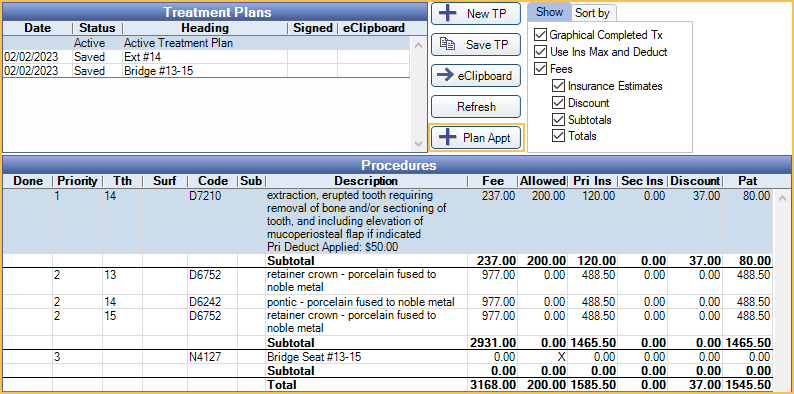This screenshot has height=394, width=794.
Task: Toggle the Discount checkbox
Action: click(559, 103)
